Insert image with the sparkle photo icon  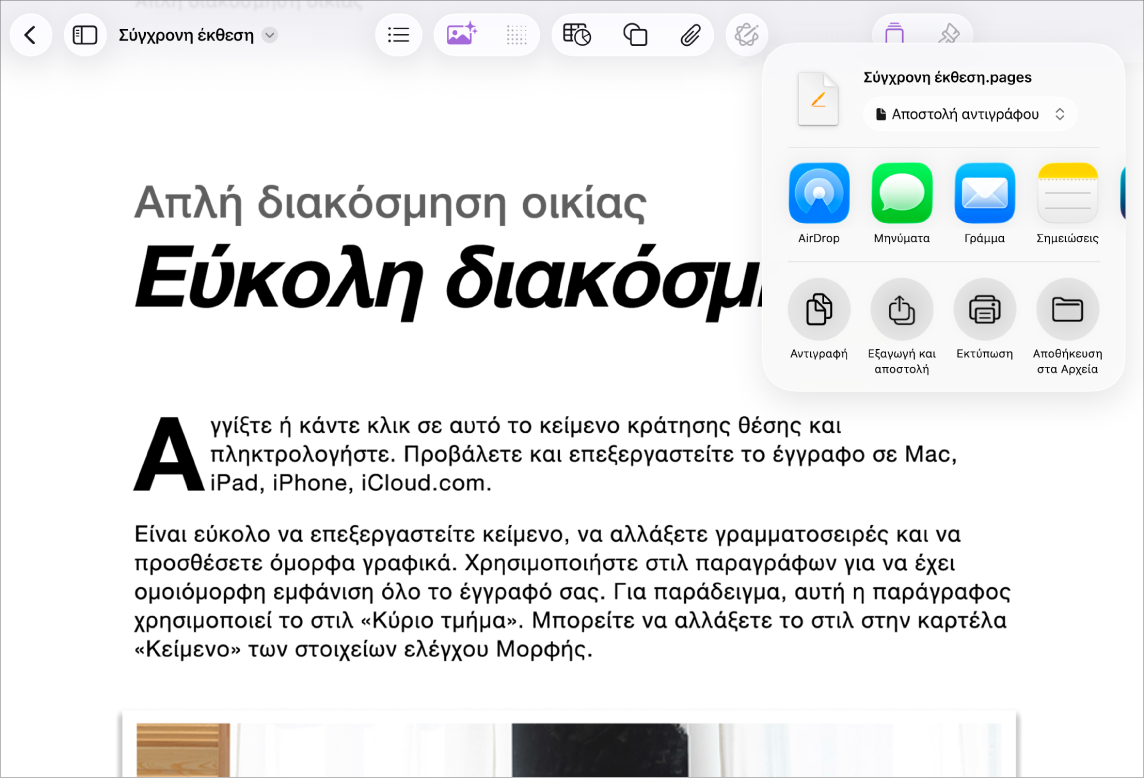click(x=461, y=35)
